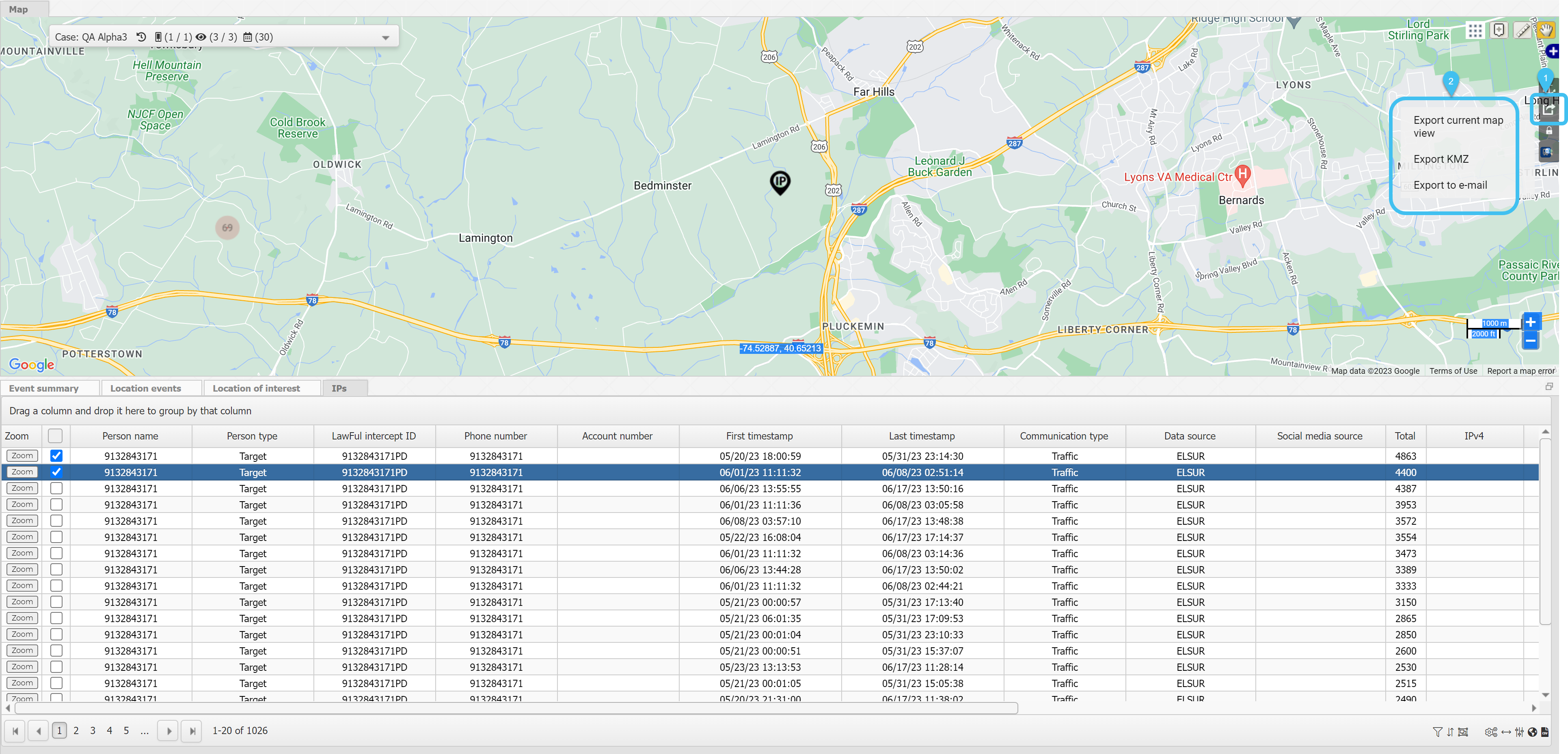The width and height of the screenshot is (1568, 754).
Task: Expand the Case QA Alpha3 dropdown
Action: tap(385, 38)
